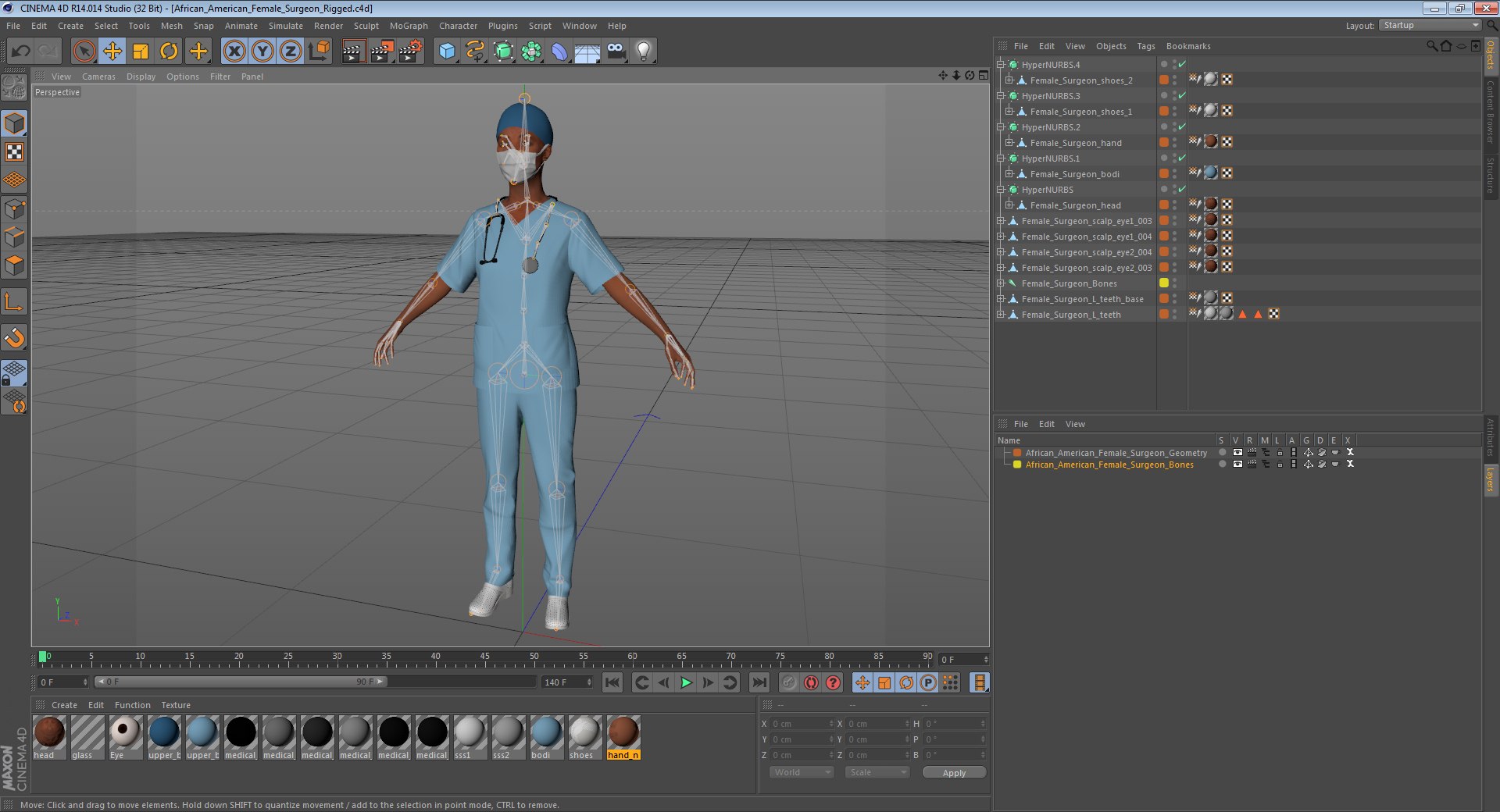This screenshot has width=1500, height=812.
Task: Add a Cube primitive object
Action: point(447,52)
